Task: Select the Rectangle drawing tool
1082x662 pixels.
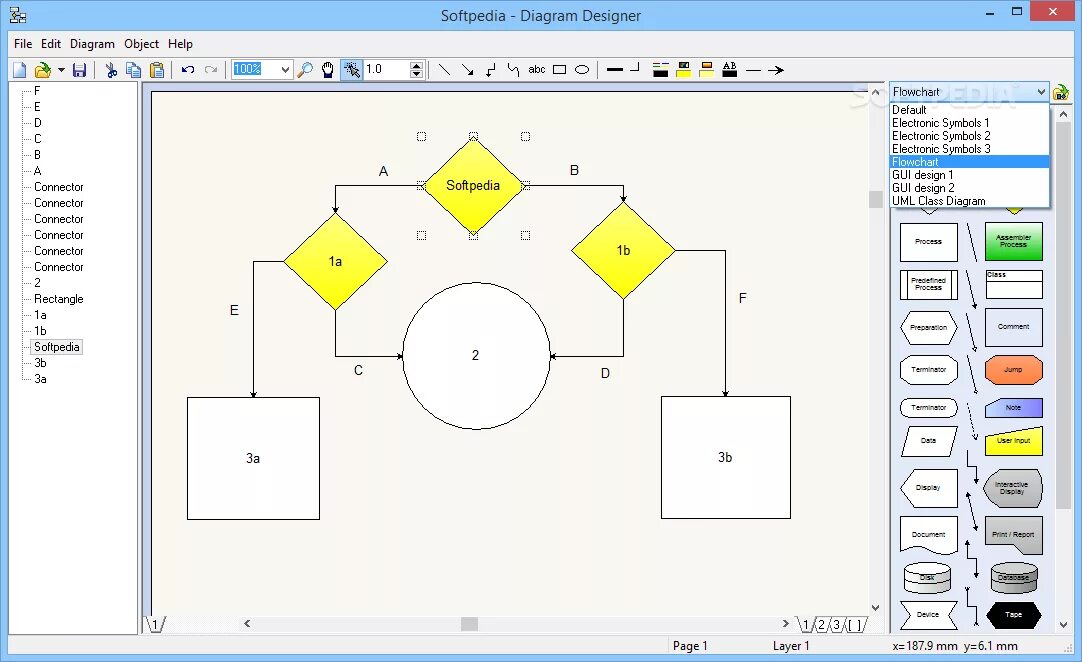Action: [x=560, y=69]
